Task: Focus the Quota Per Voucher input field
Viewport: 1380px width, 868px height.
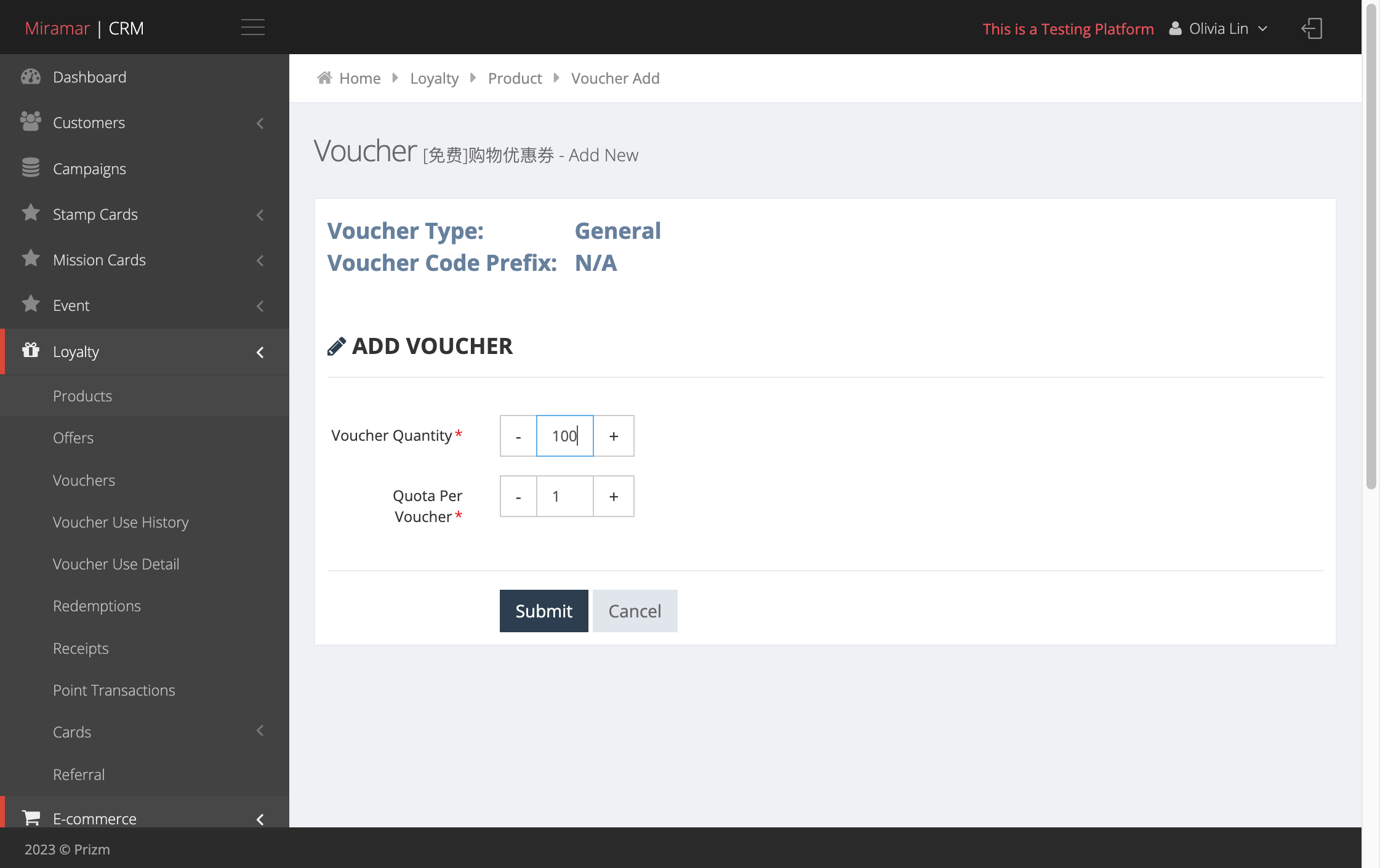Action: tap(565, 496)
